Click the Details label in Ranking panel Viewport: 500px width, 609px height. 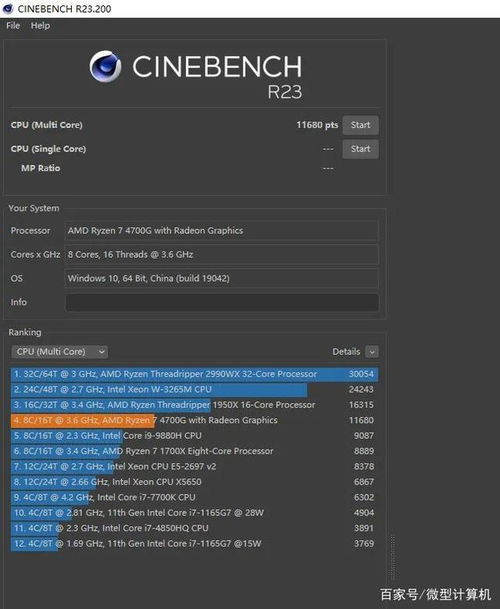346,352
